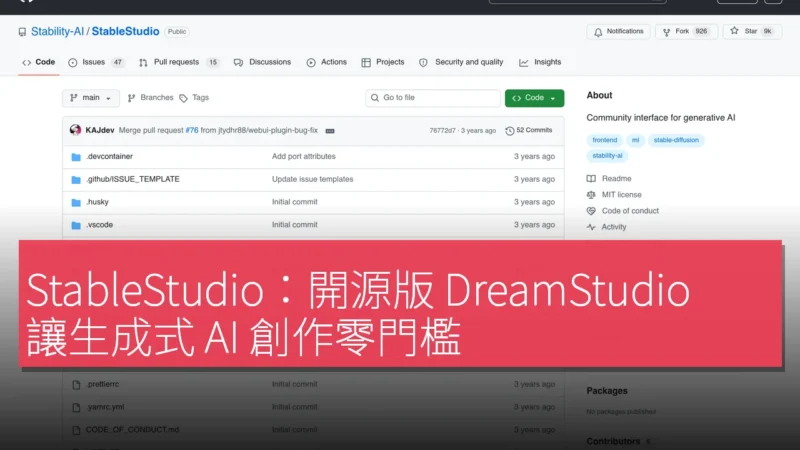Open the Code tab
The width and height of the screenshot is (800, 450).
(38, 62)
